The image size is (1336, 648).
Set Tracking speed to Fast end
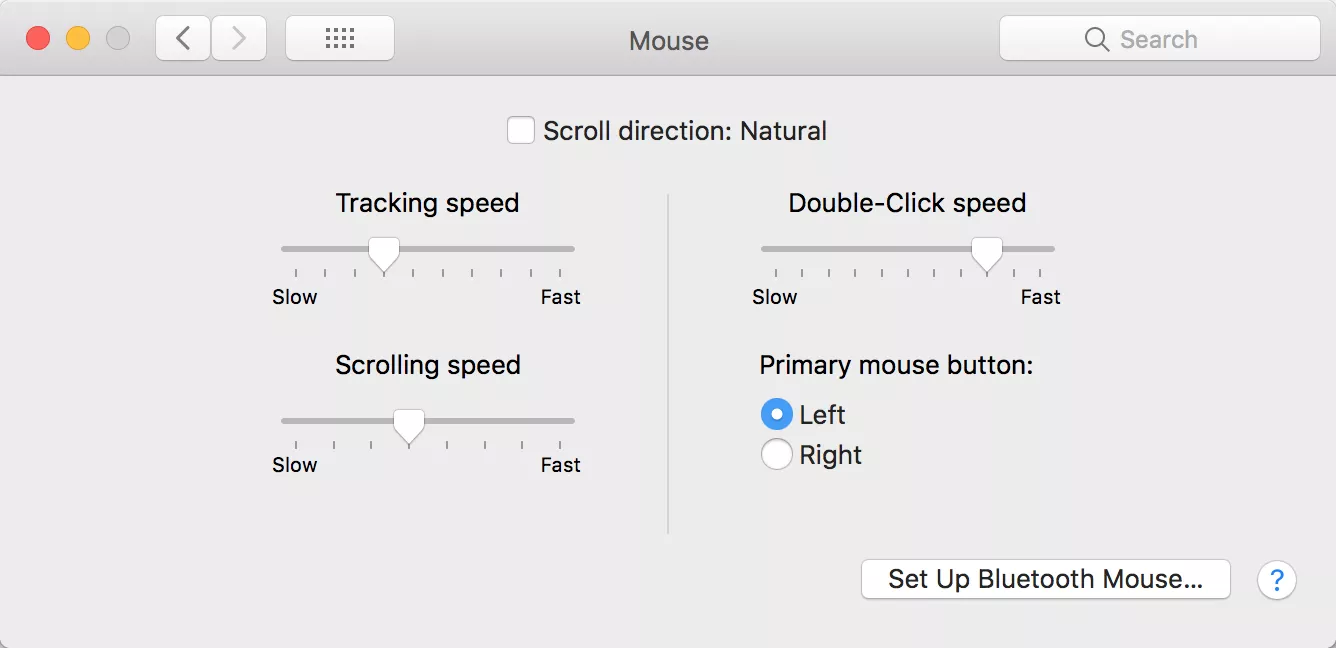coord(560,249)
